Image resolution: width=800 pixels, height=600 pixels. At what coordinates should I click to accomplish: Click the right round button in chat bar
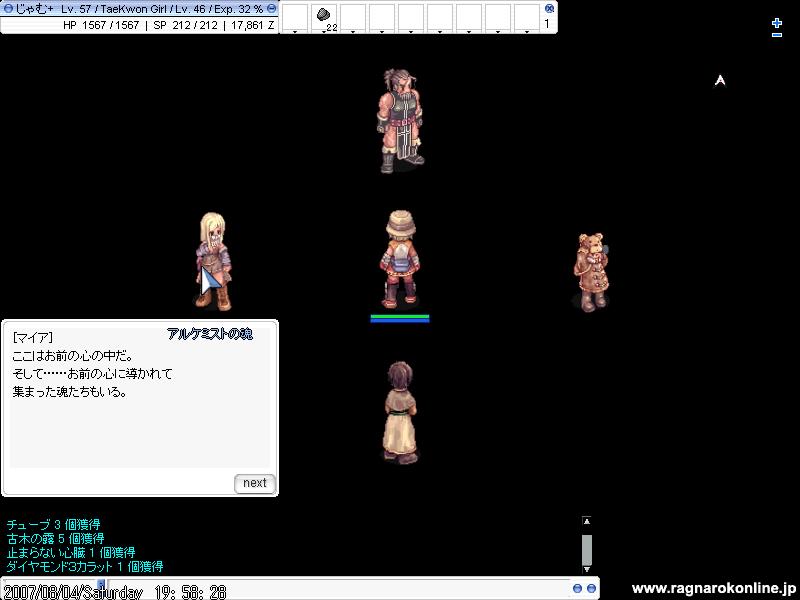point(591,588)
